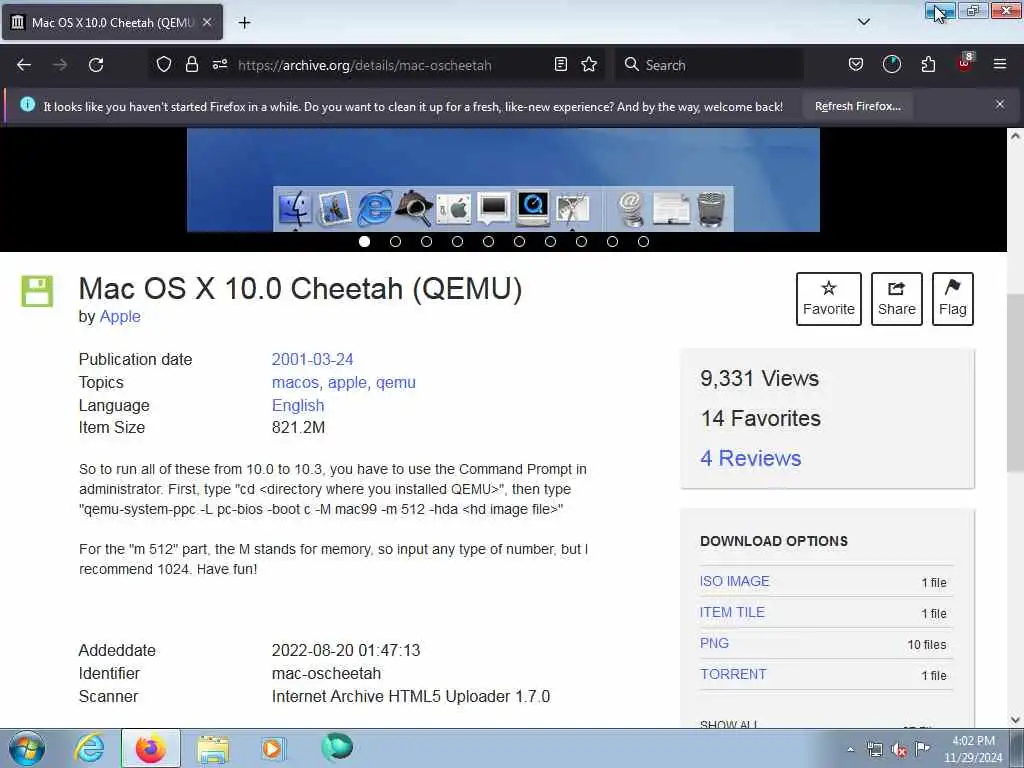1024x768 pixels.
Task: Click the Favorite star button
Action: coord(829,298)
